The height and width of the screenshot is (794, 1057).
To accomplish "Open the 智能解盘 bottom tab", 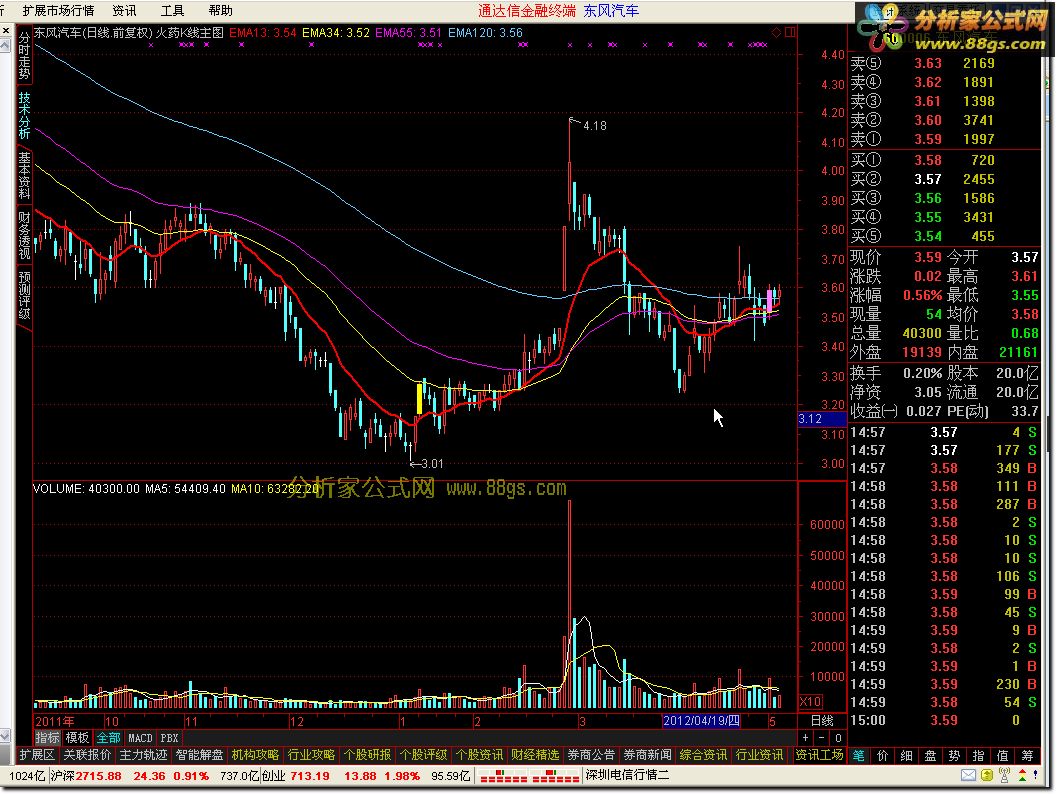I will point(199,755).
